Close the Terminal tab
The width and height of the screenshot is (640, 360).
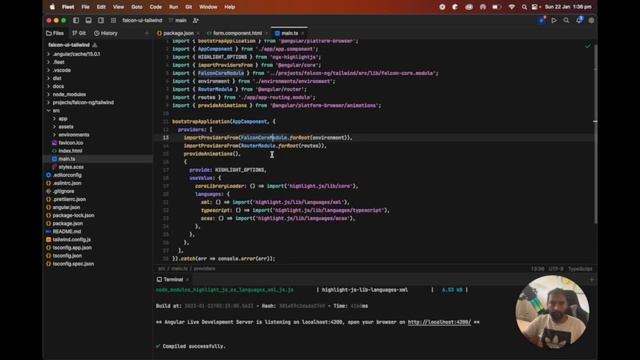tap(187, 280)
